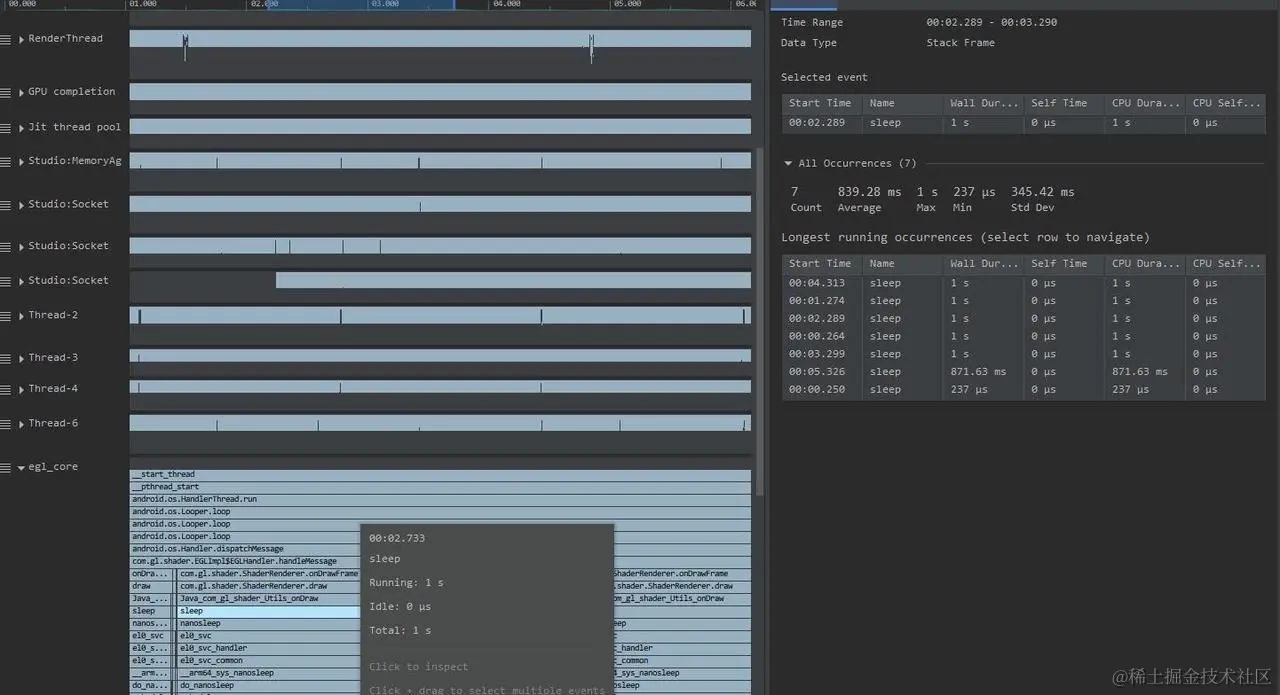
Task: Click the reorder handle beside Thread-2
Action: (6, 316)
